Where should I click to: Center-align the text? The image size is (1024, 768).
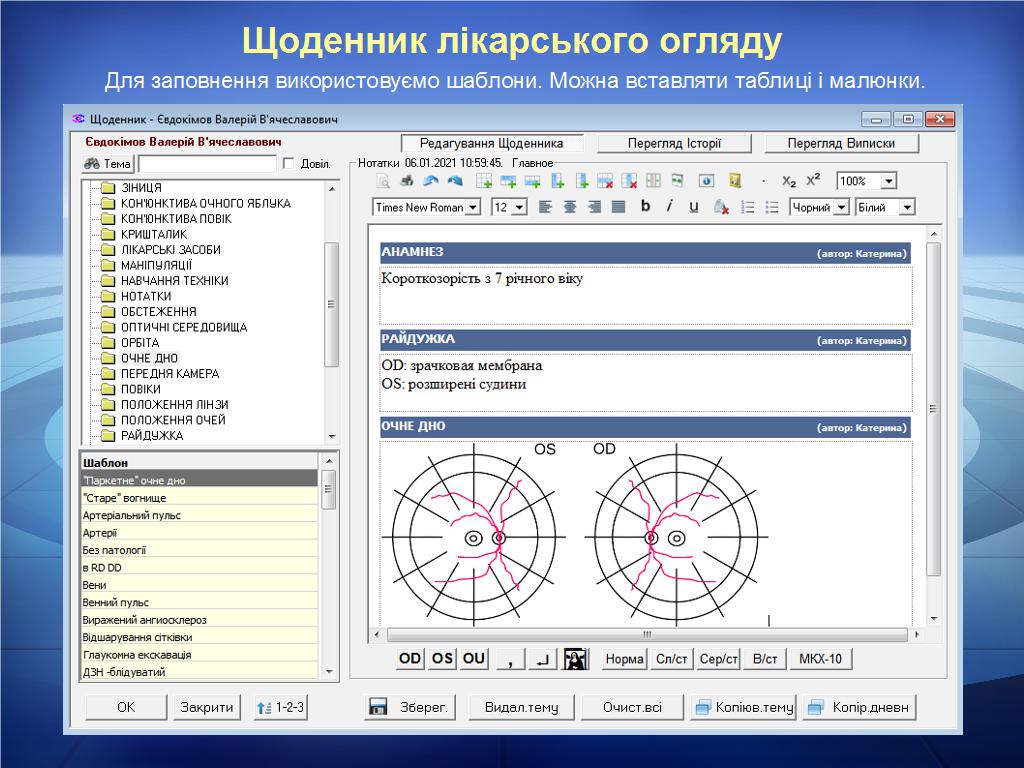(570, 207)
